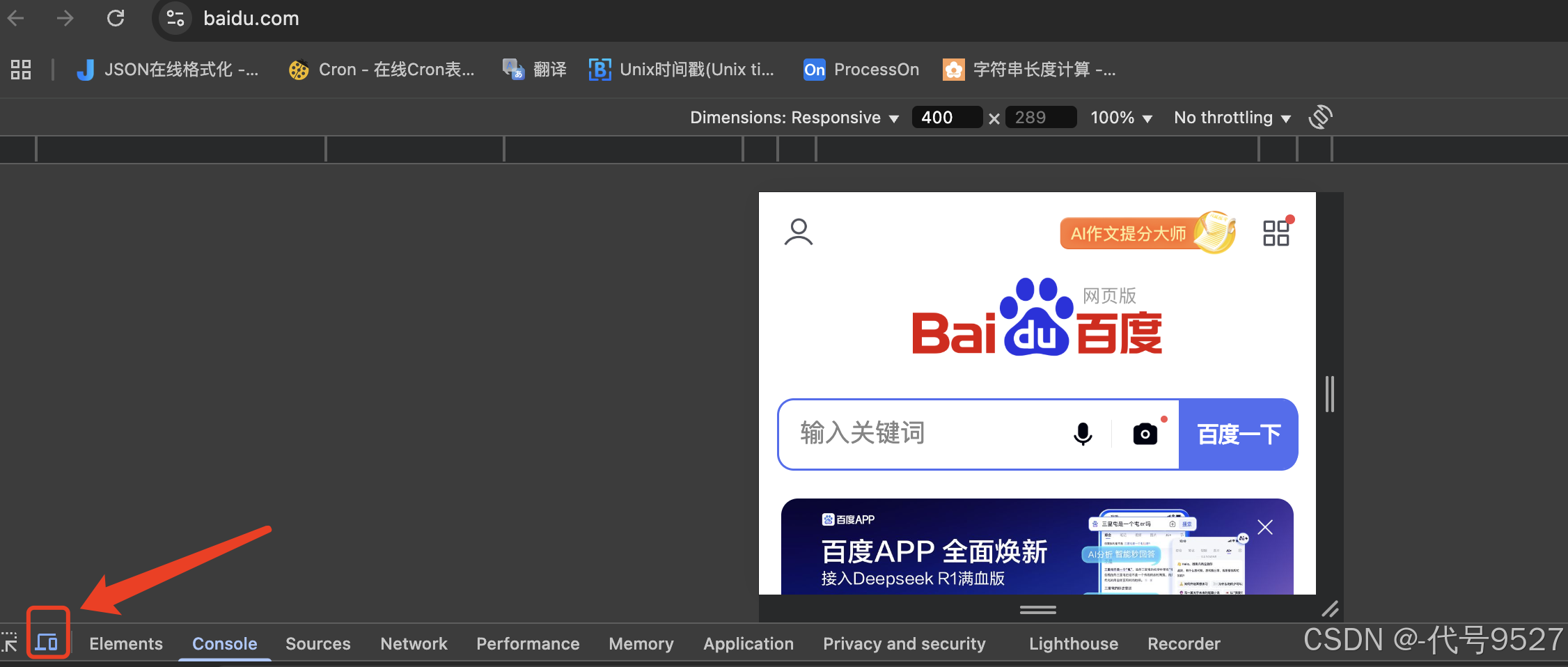Open the JSON在线格式化 bookmark

pyautogui.click(x=167, y=70)
